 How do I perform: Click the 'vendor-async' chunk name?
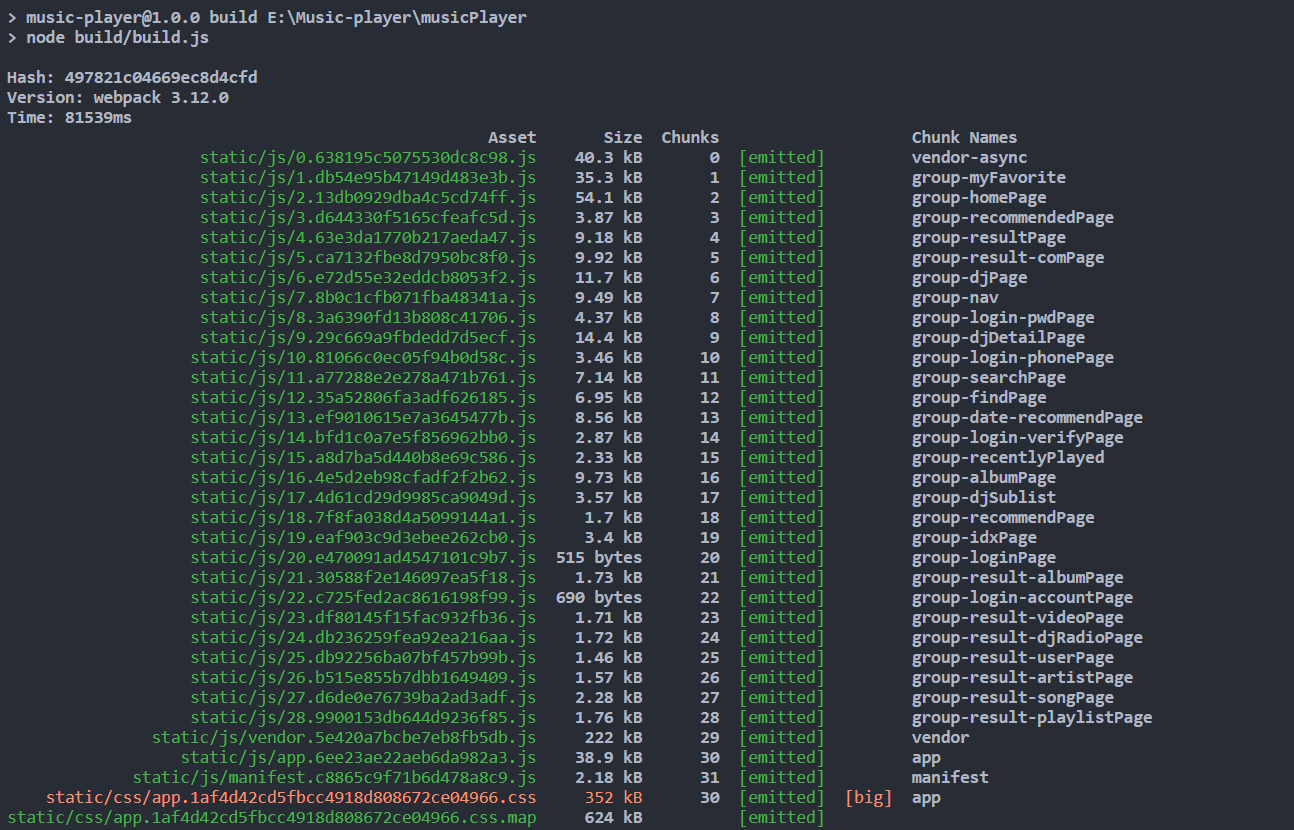pyautogui.click(x=969, y=158)
